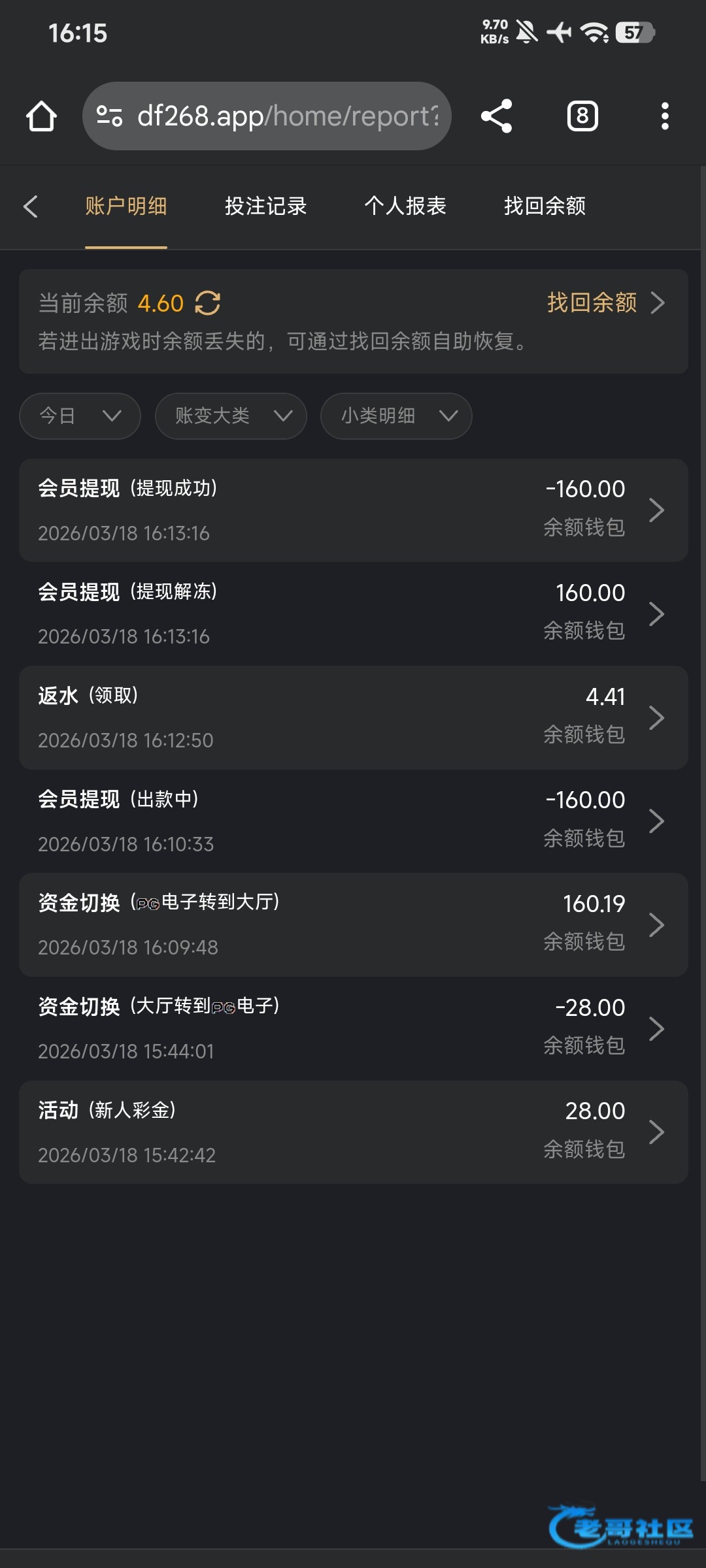Open the 账变大类 dropdown
Screen dimensions: 706x1568
pos(231,416)
